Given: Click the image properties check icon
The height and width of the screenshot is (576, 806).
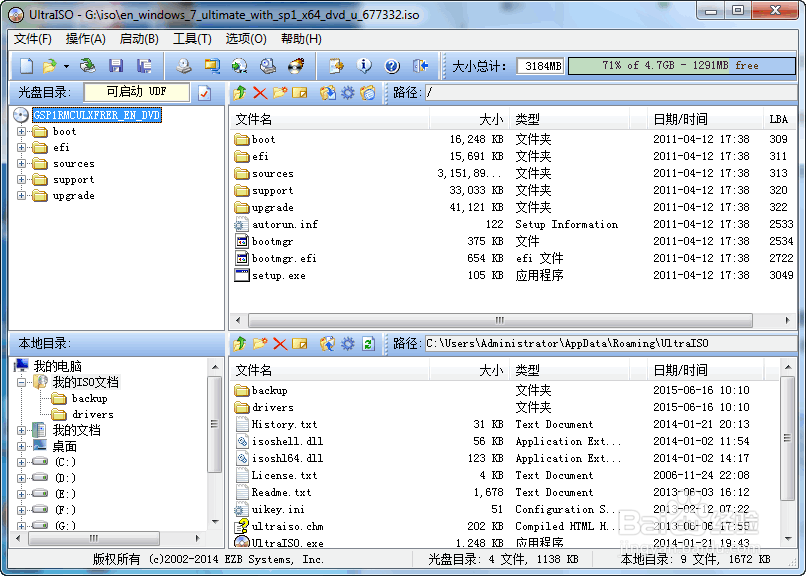Looking at the screenshot, I should [205, 93].
